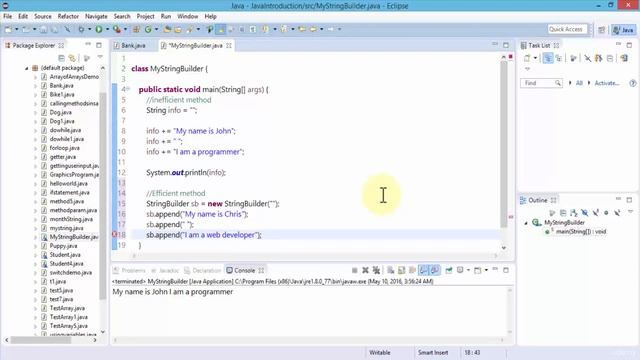Open the Package Explorer view menu triangle
Viewport: 640px width, 360px height.
(x=100, y=58)
